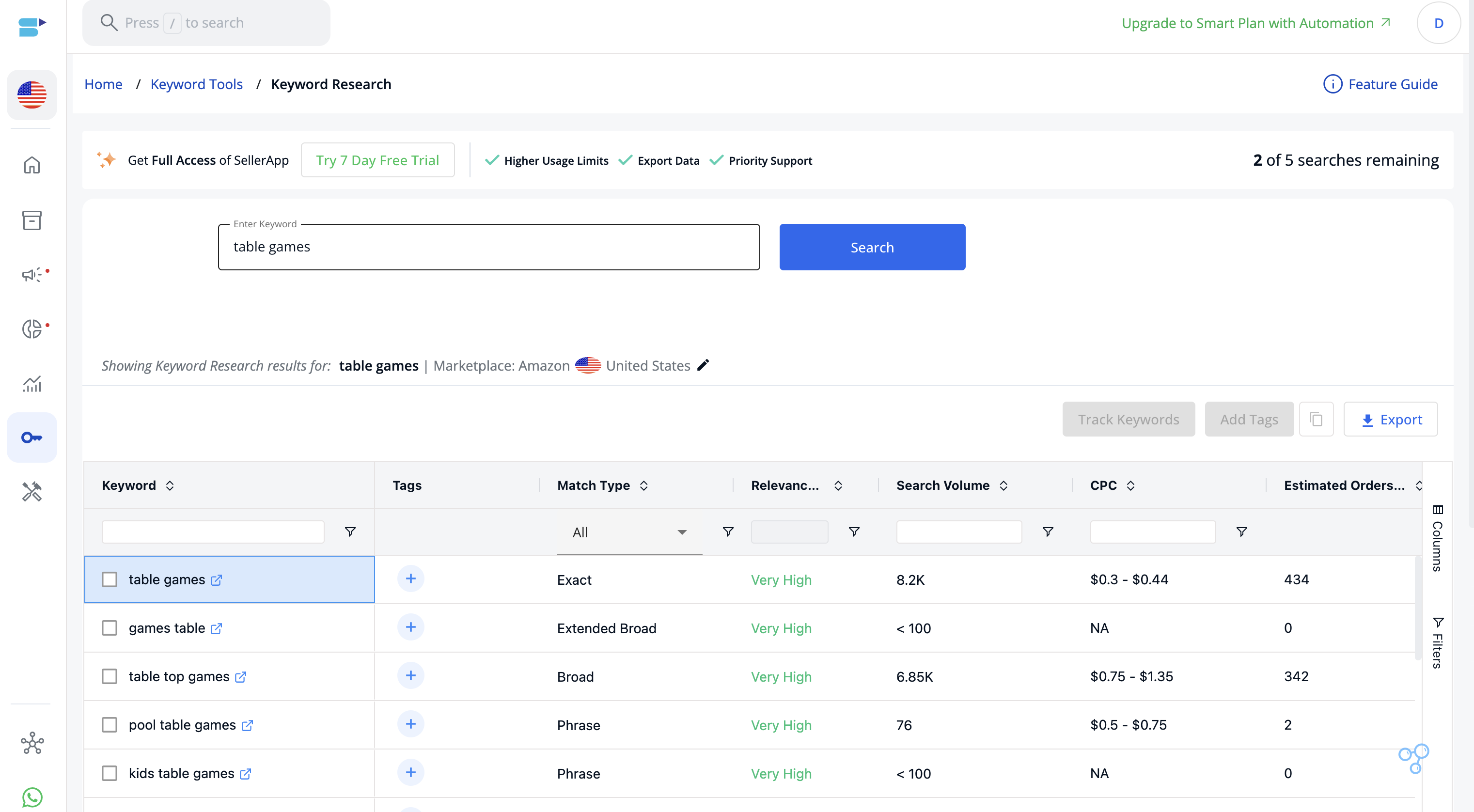Viewport: 1474px width, 812px height.
Task: Click Try 7 Day Free Trial
Action: click(377, 160)
